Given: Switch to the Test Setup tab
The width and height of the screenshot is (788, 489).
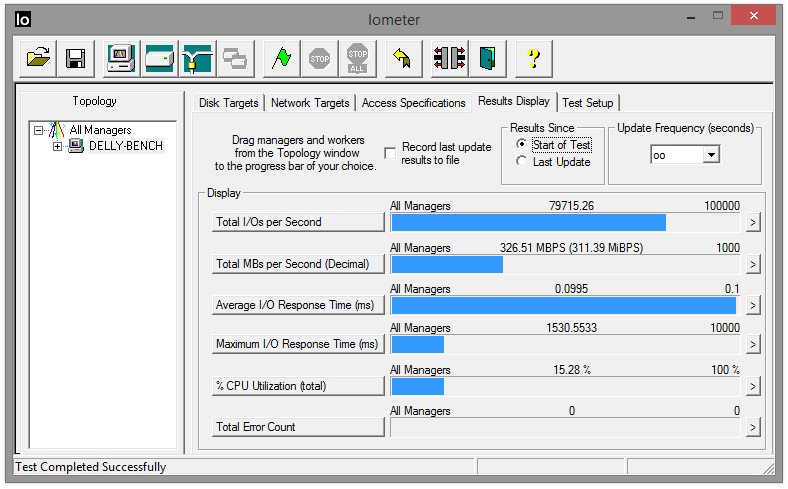Looking at the screenshot, I should point(587,103).
